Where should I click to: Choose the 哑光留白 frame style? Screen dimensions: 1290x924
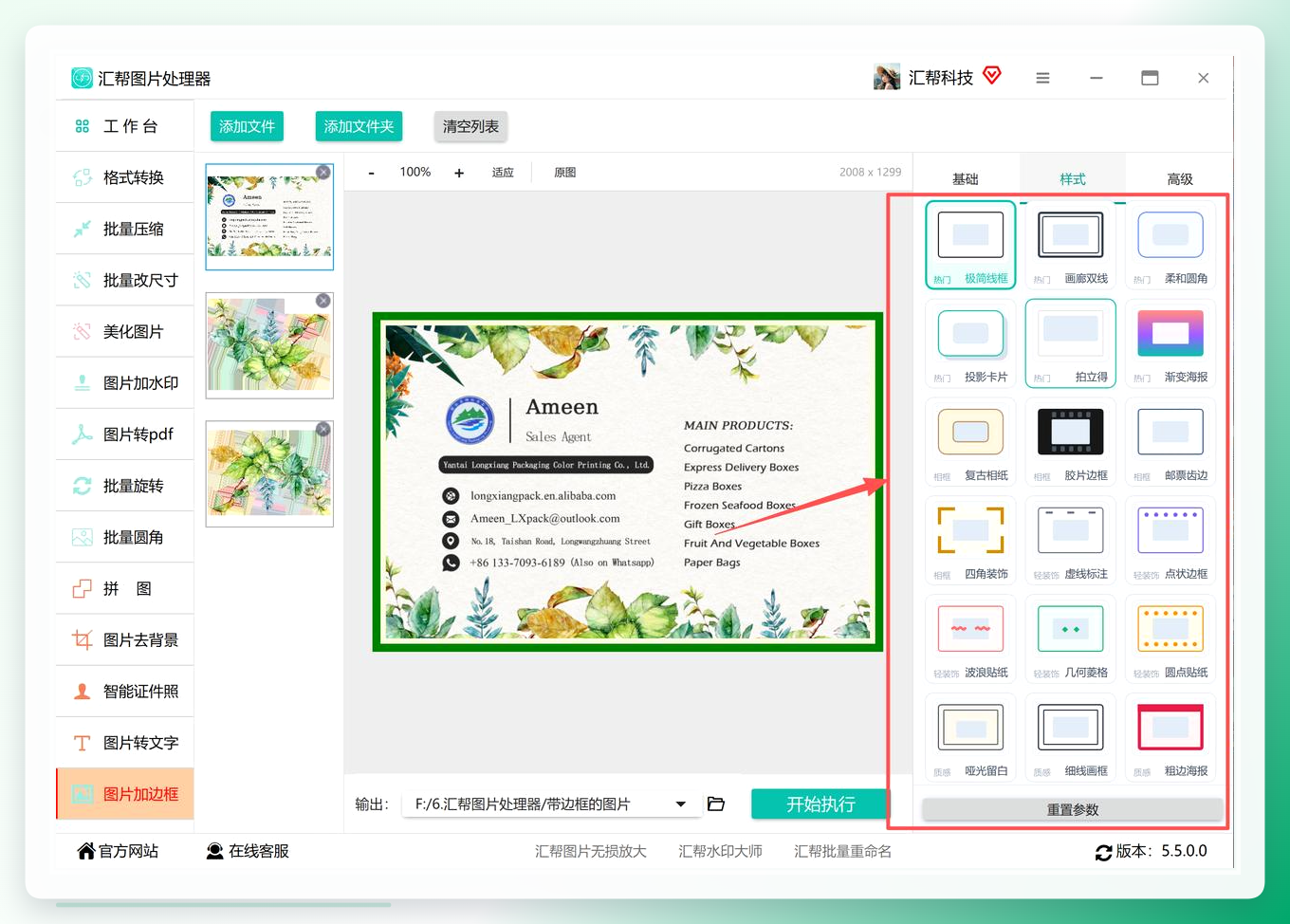click(970, 737)
